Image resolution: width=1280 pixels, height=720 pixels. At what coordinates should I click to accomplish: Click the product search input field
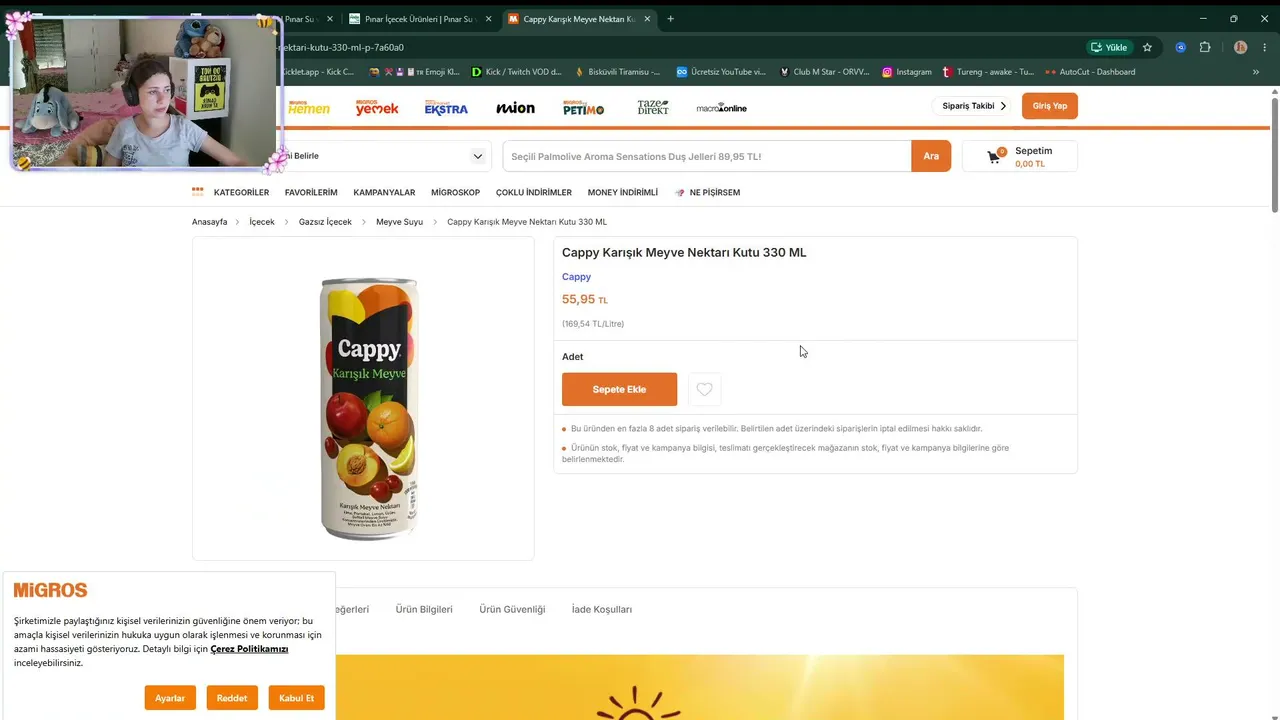707,156
